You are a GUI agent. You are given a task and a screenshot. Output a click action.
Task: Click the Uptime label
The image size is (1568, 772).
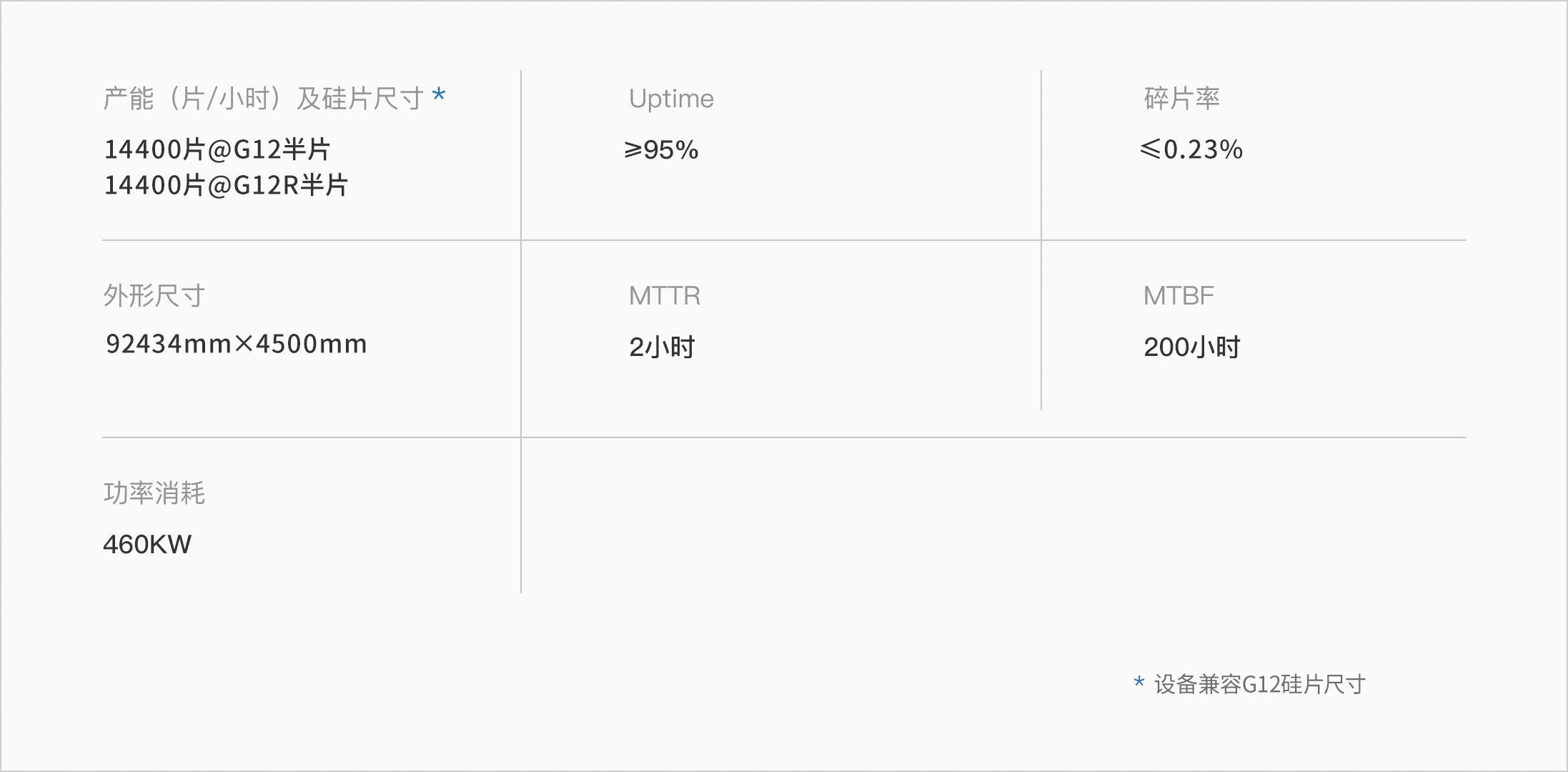[x=671, y=99]
